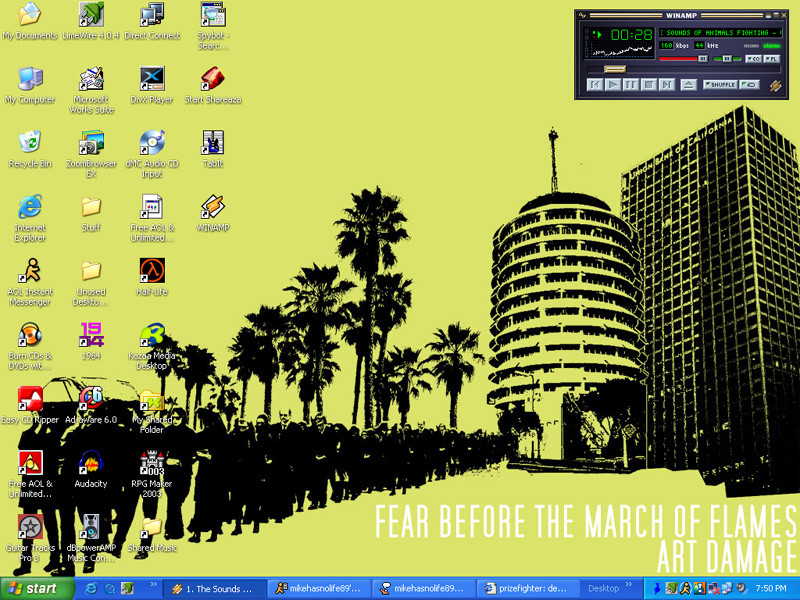This screenshot has height=600, width=800.
Task: Switch to '1. The Sounds' Winamp taskbar button
Action: 213,589
